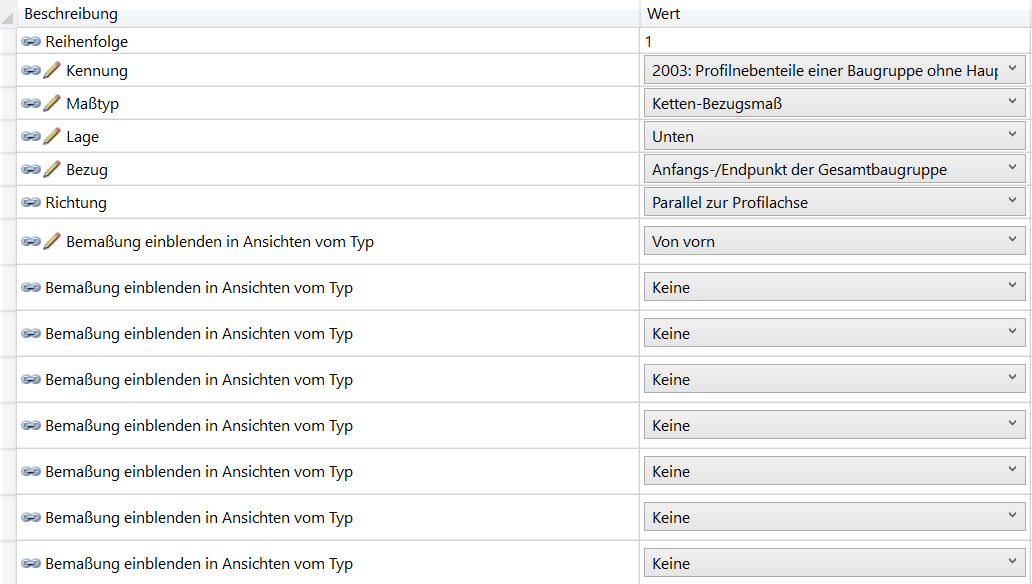Click the select-all corner triangle in the header

tap(8, 14)
